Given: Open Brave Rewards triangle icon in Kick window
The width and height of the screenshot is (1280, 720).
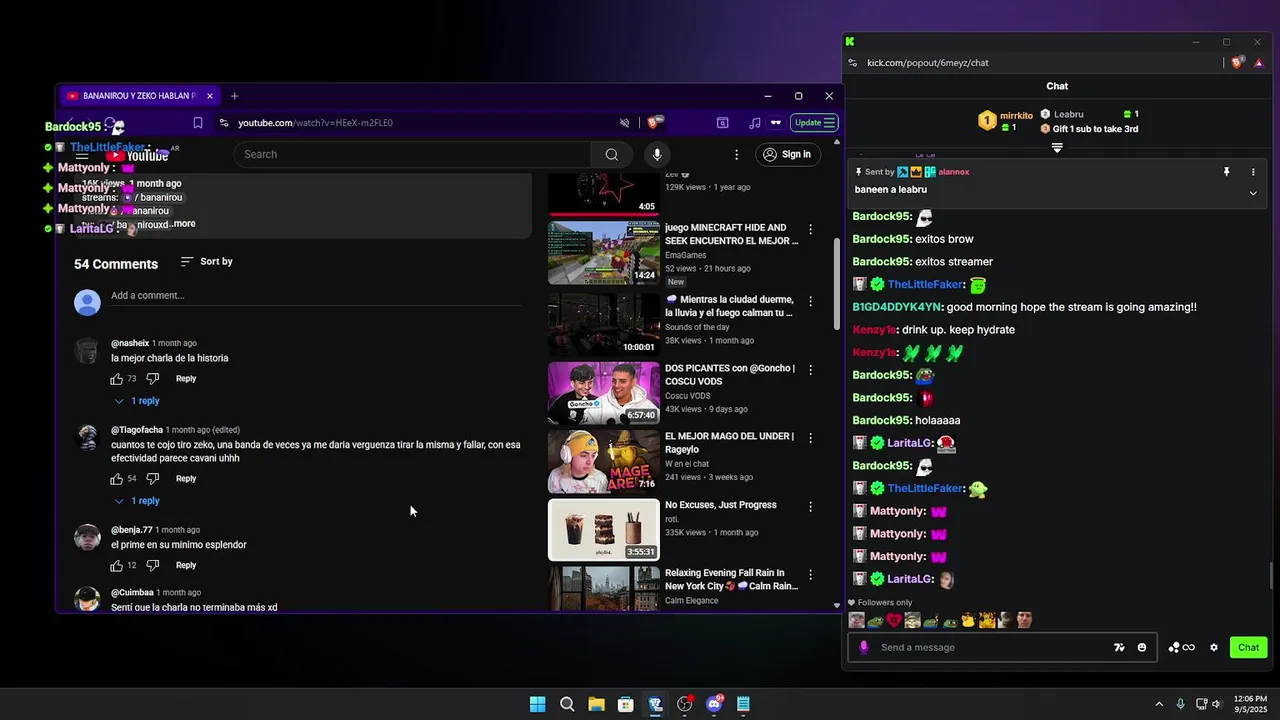Looking at the screenshot, I should click(1259, 62).
